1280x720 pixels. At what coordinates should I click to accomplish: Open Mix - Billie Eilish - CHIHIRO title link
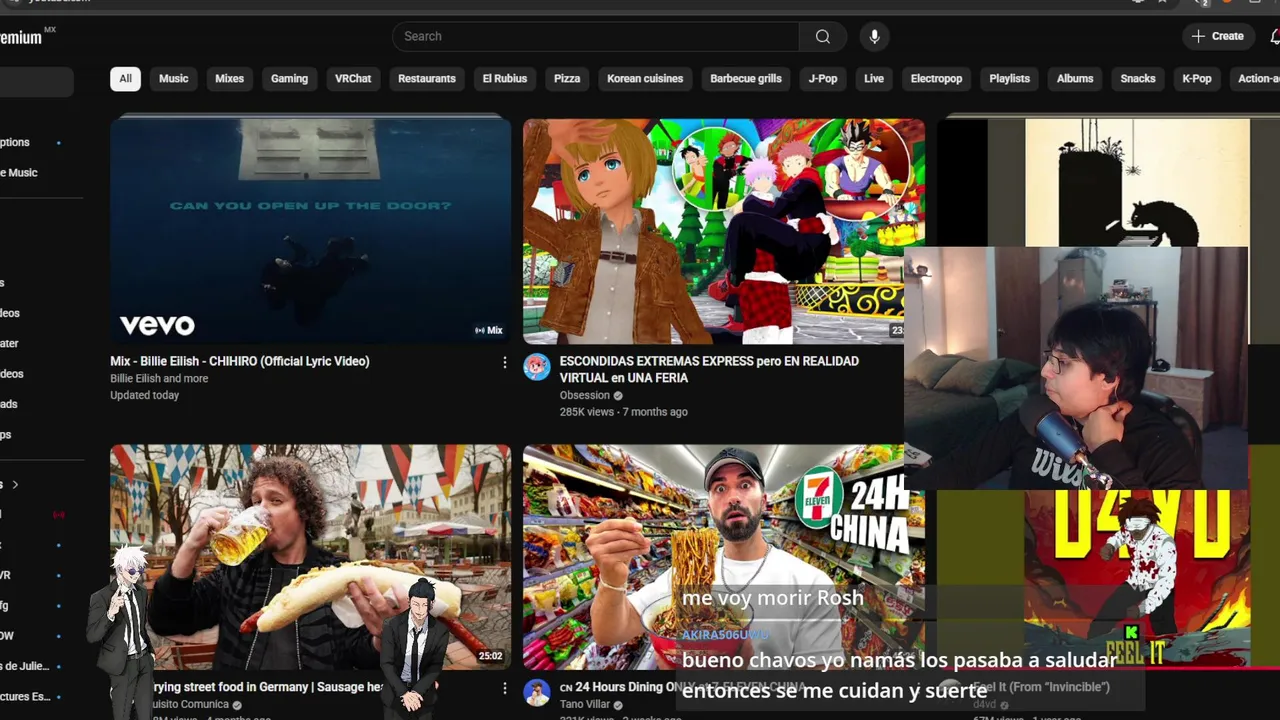pyautogui.click(x=240, y=361)
